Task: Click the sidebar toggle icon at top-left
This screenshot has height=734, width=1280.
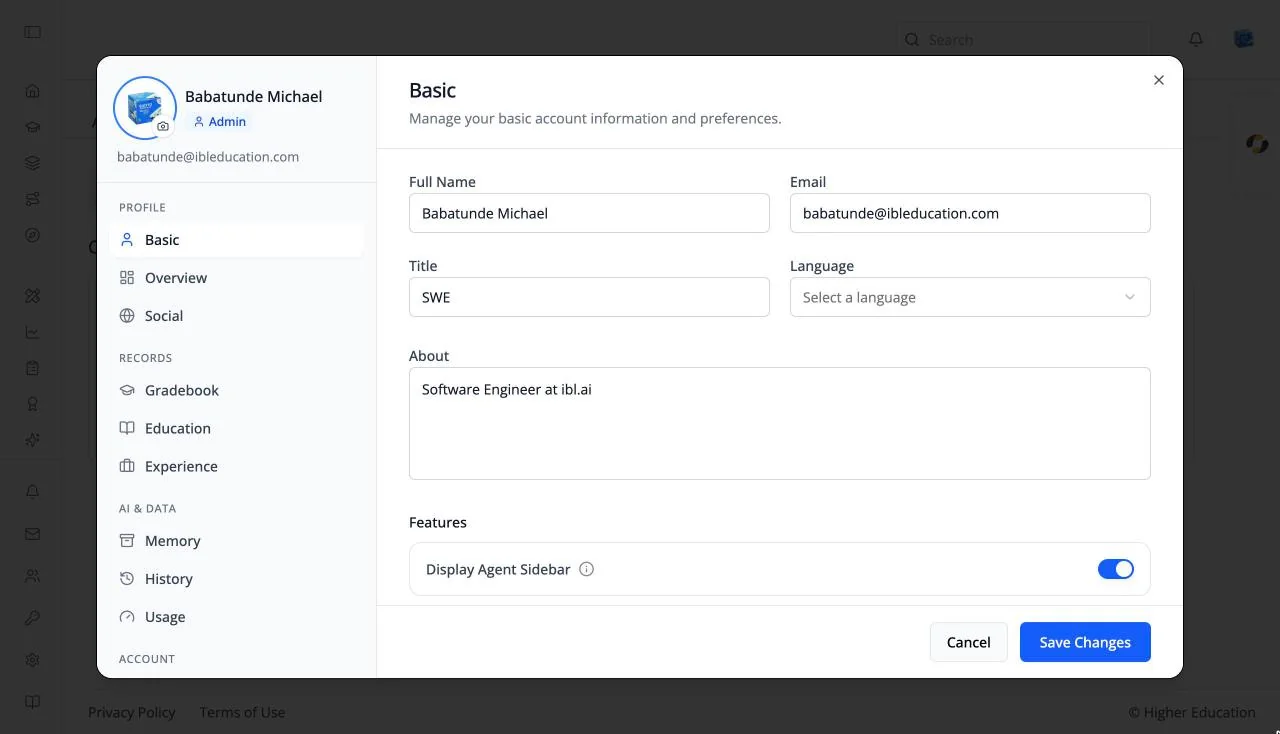Action: (33, 32)
